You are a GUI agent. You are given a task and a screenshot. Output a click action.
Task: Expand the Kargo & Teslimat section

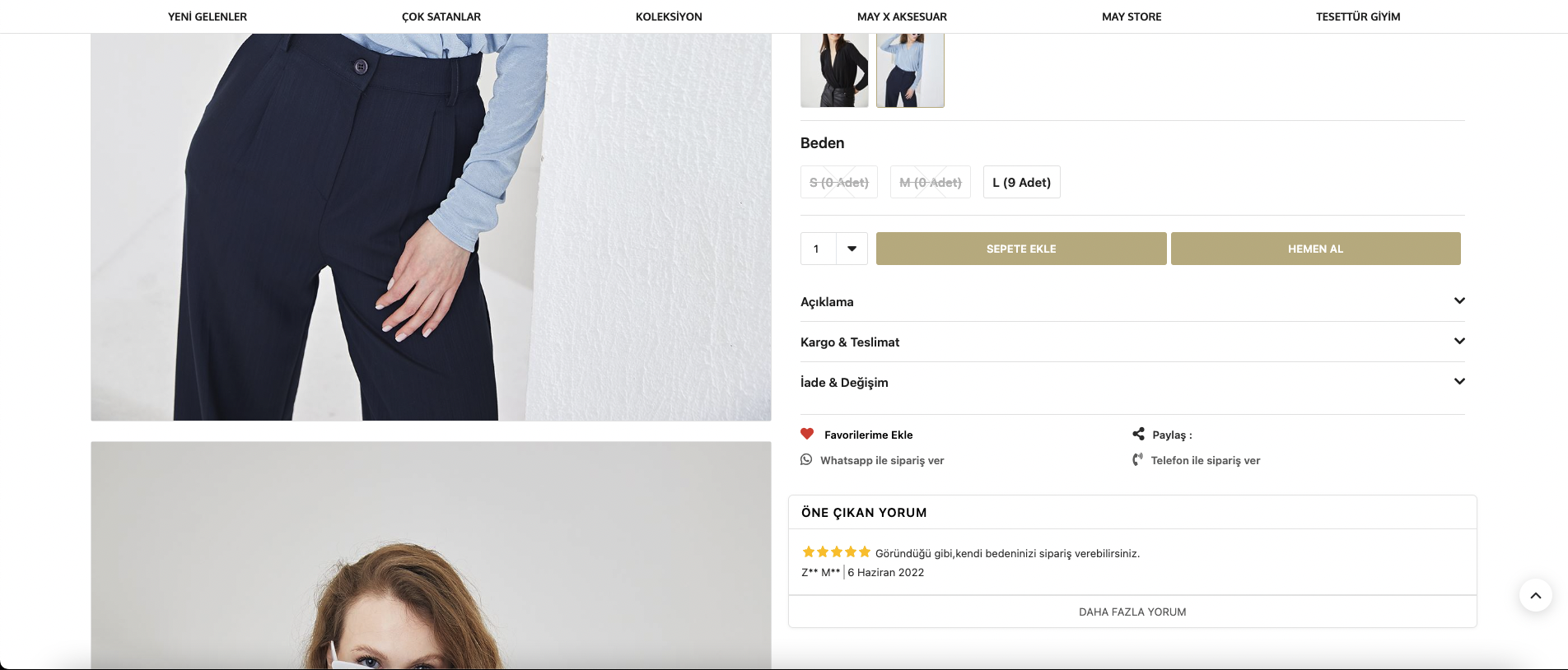coord(1458,342)
